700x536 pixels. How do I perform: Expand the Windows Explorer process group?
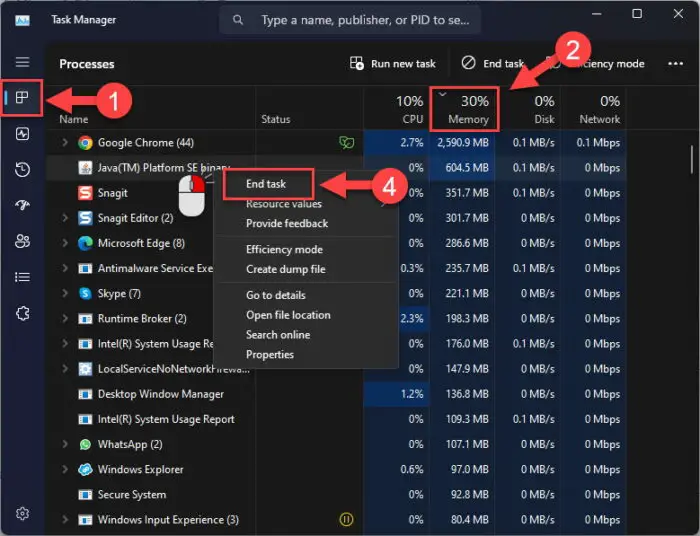65,469
